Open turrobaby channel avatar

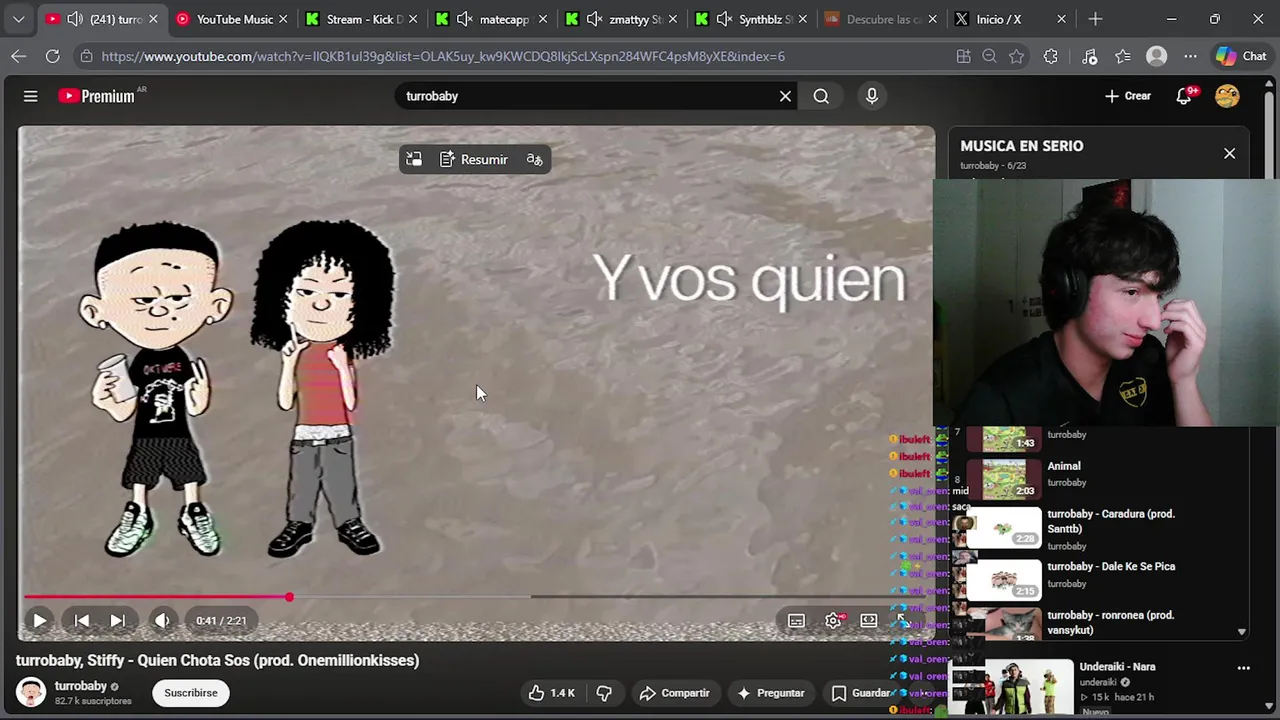pos(31,692)
